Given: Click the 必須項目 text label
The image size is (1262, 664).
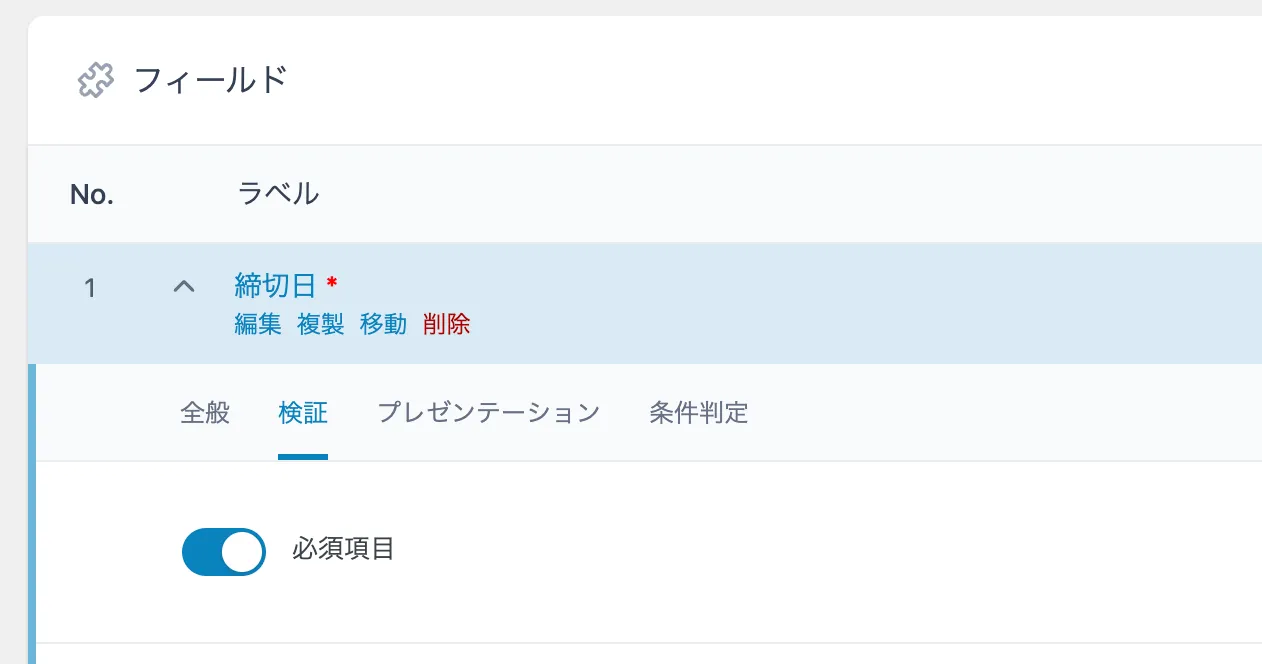Looking at the screenshot, I should [343, 549].
